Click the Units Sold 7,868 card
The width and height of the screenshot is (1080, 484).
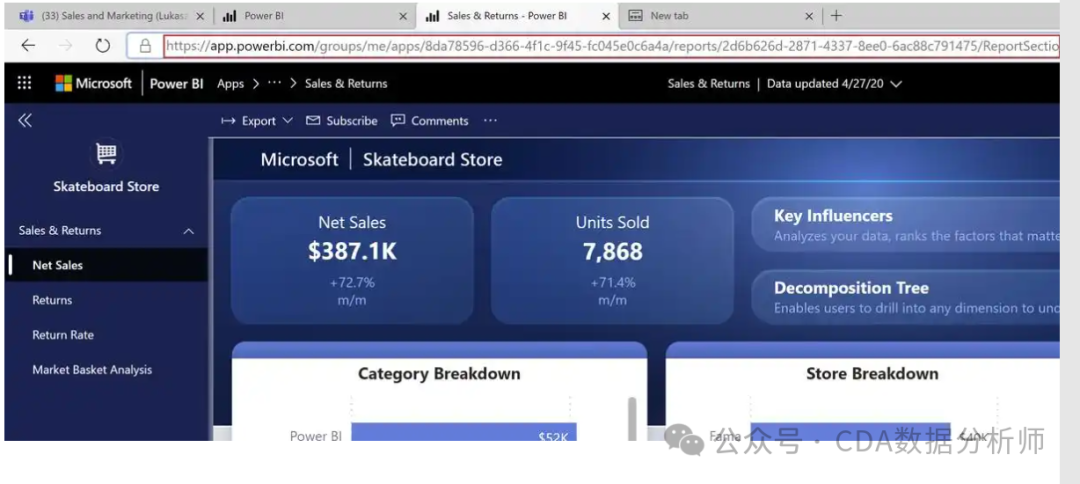point(612,261)
